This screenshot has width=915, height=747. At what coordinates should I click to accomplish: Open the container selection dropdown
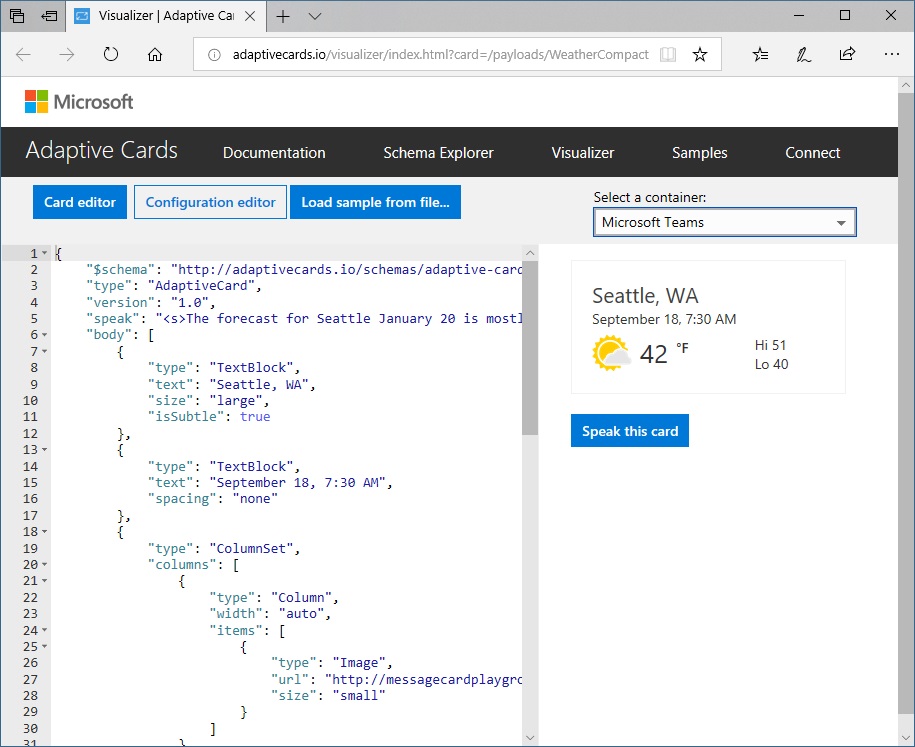click(x=725, y=222)
